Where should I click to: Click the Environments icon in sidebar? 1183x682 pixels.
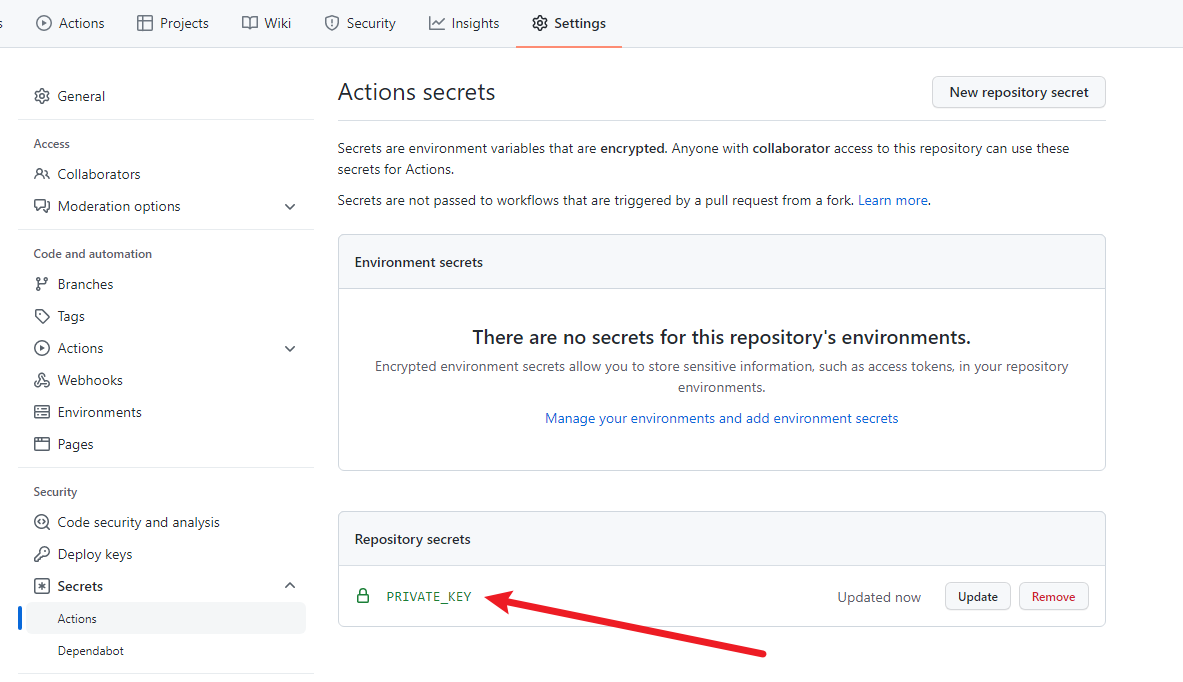pos(42,412)
